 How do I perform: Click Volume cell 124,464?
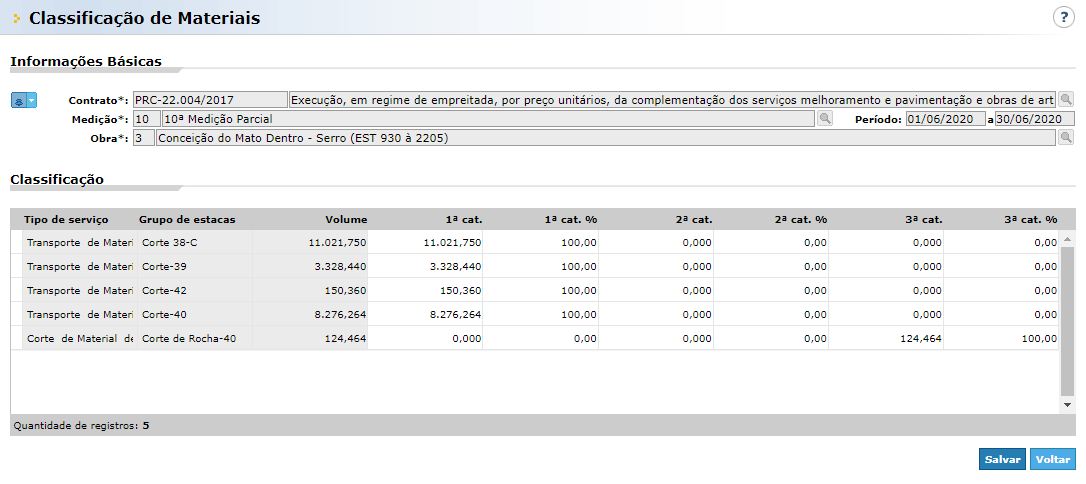[310, 339]
